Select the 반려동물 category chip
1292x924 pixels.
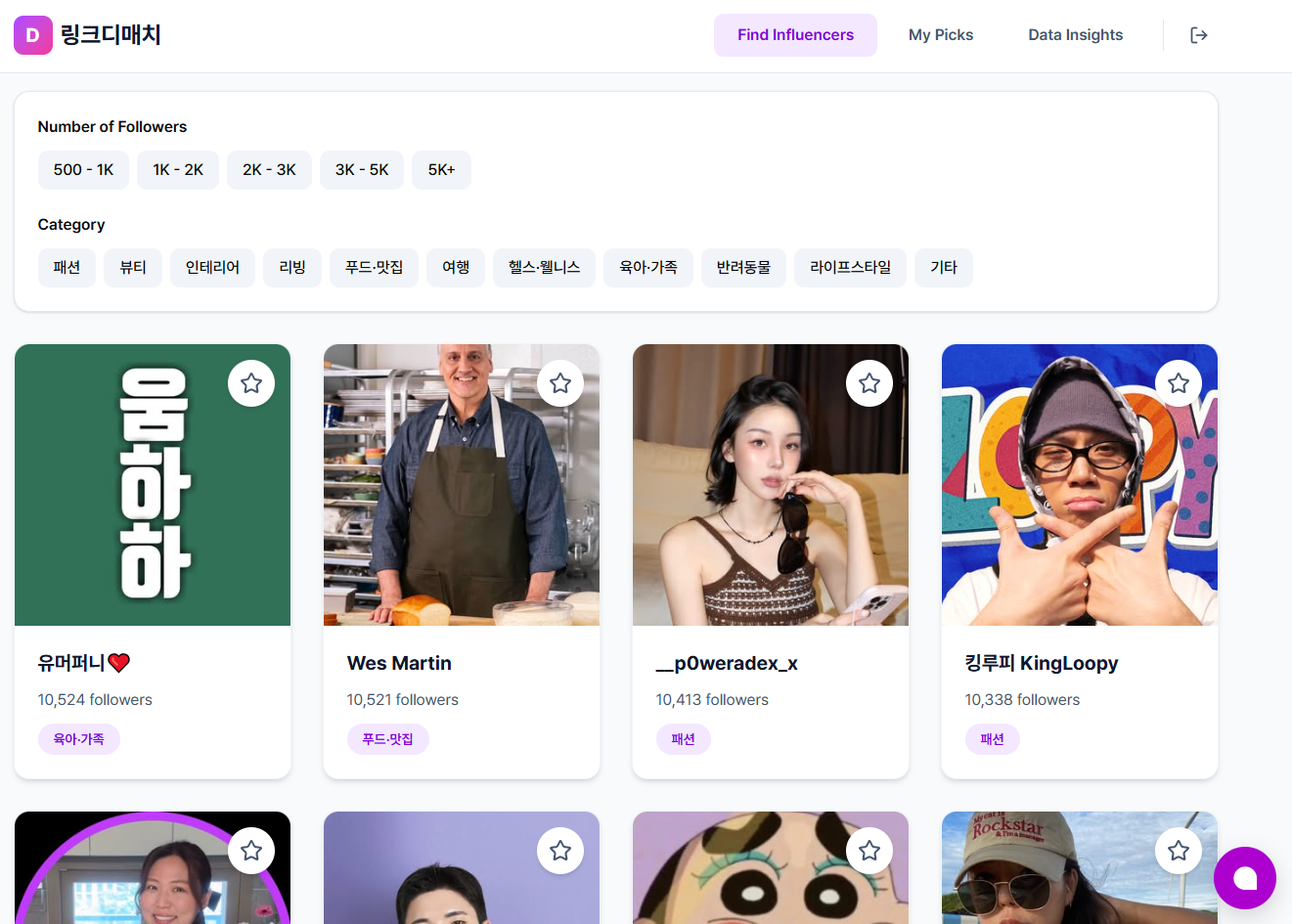tap(743, 268)
